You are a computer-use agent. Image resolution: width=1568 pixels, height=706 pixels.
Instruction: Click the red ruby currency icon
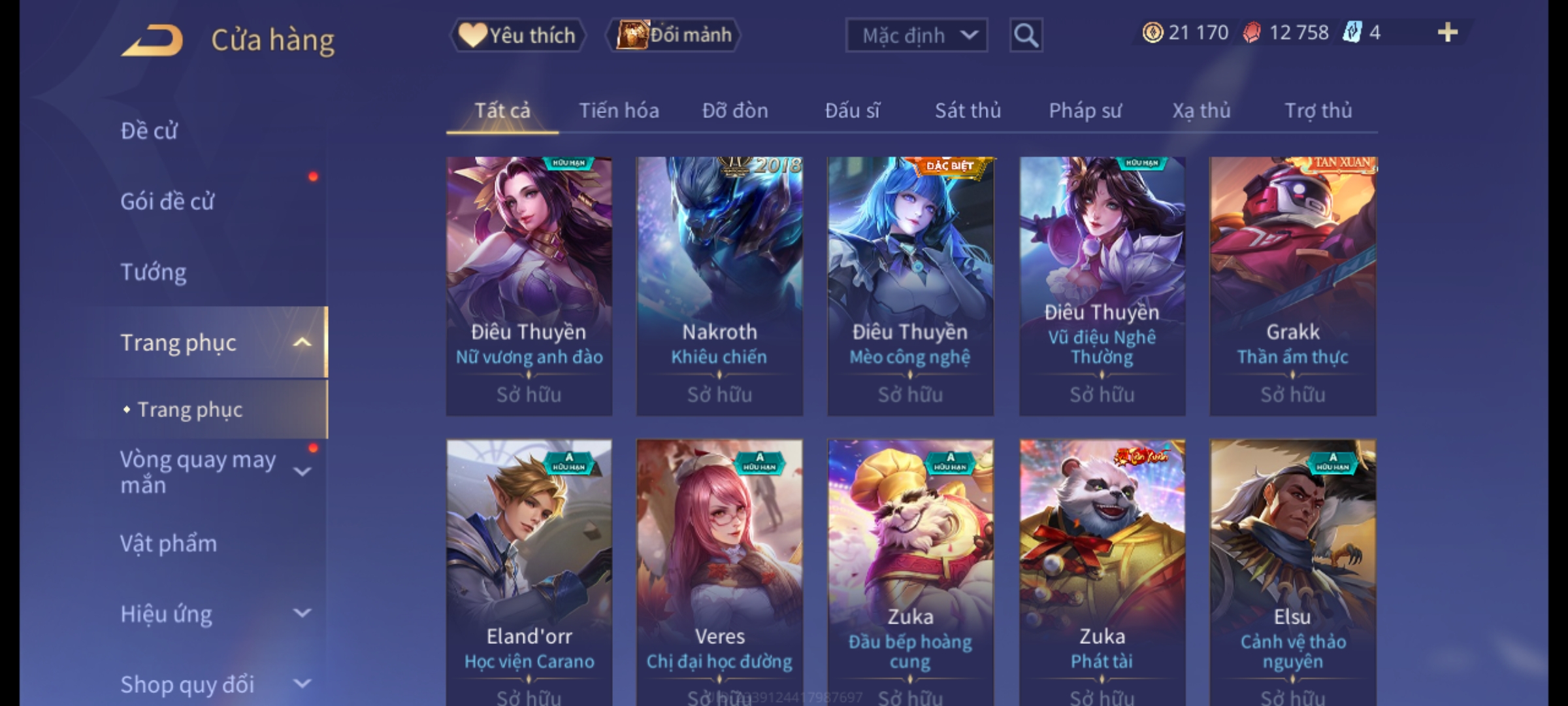pos(1252,33)
